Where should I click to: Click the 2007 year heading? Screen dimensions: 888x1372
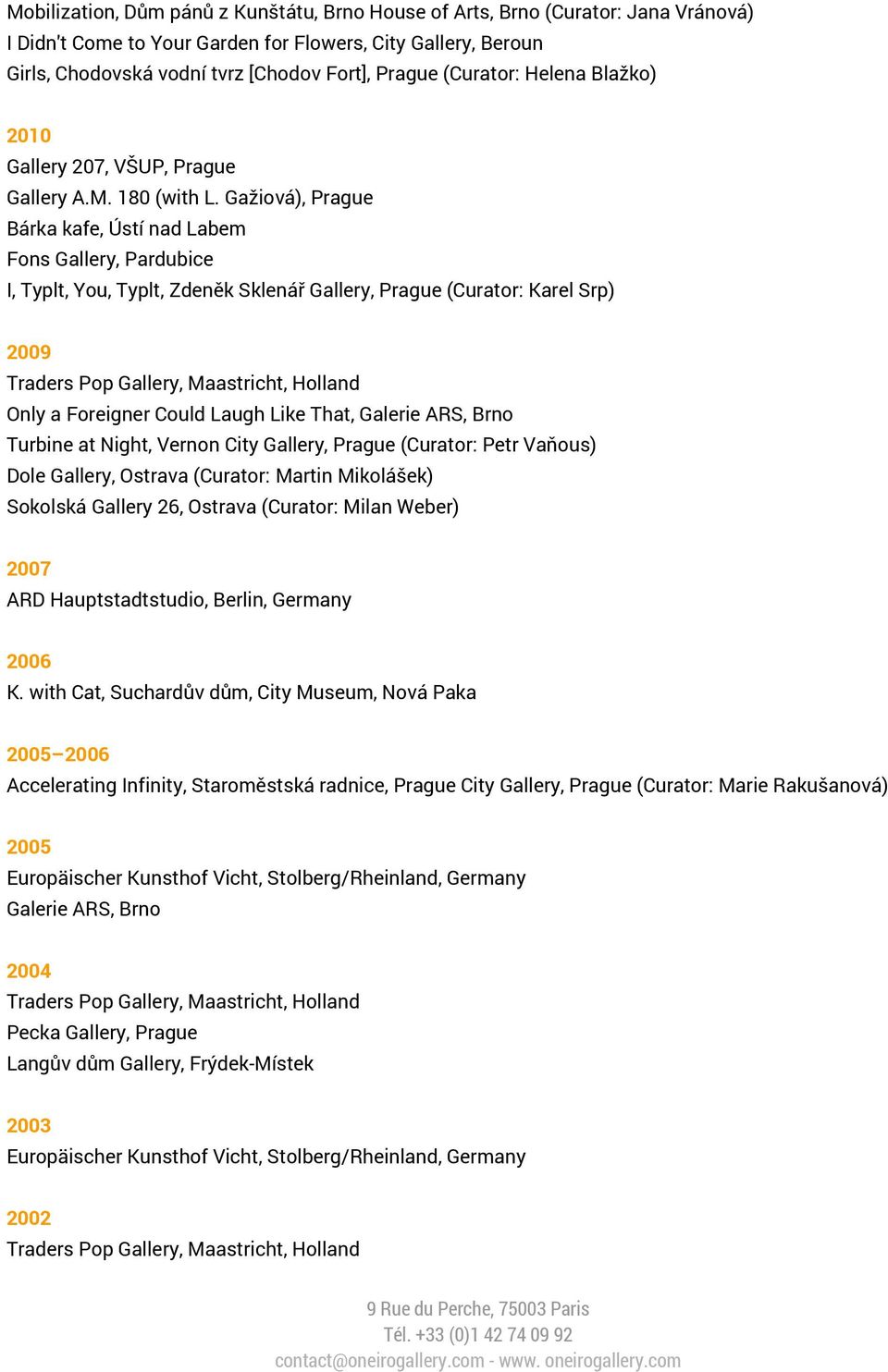click(29, 569)
